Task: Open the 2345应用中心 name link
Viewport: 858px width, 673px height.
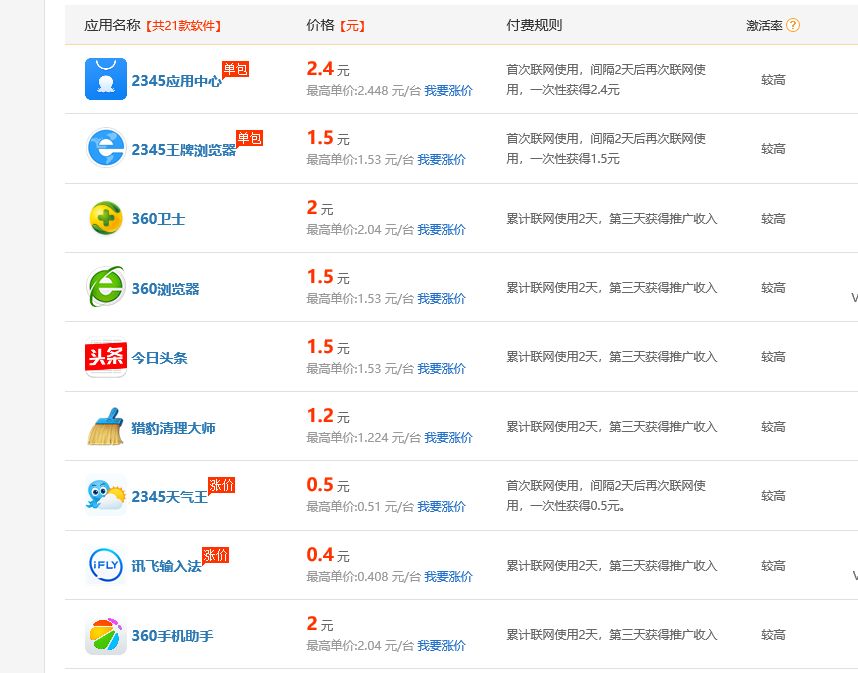Action: coord(176,81)
